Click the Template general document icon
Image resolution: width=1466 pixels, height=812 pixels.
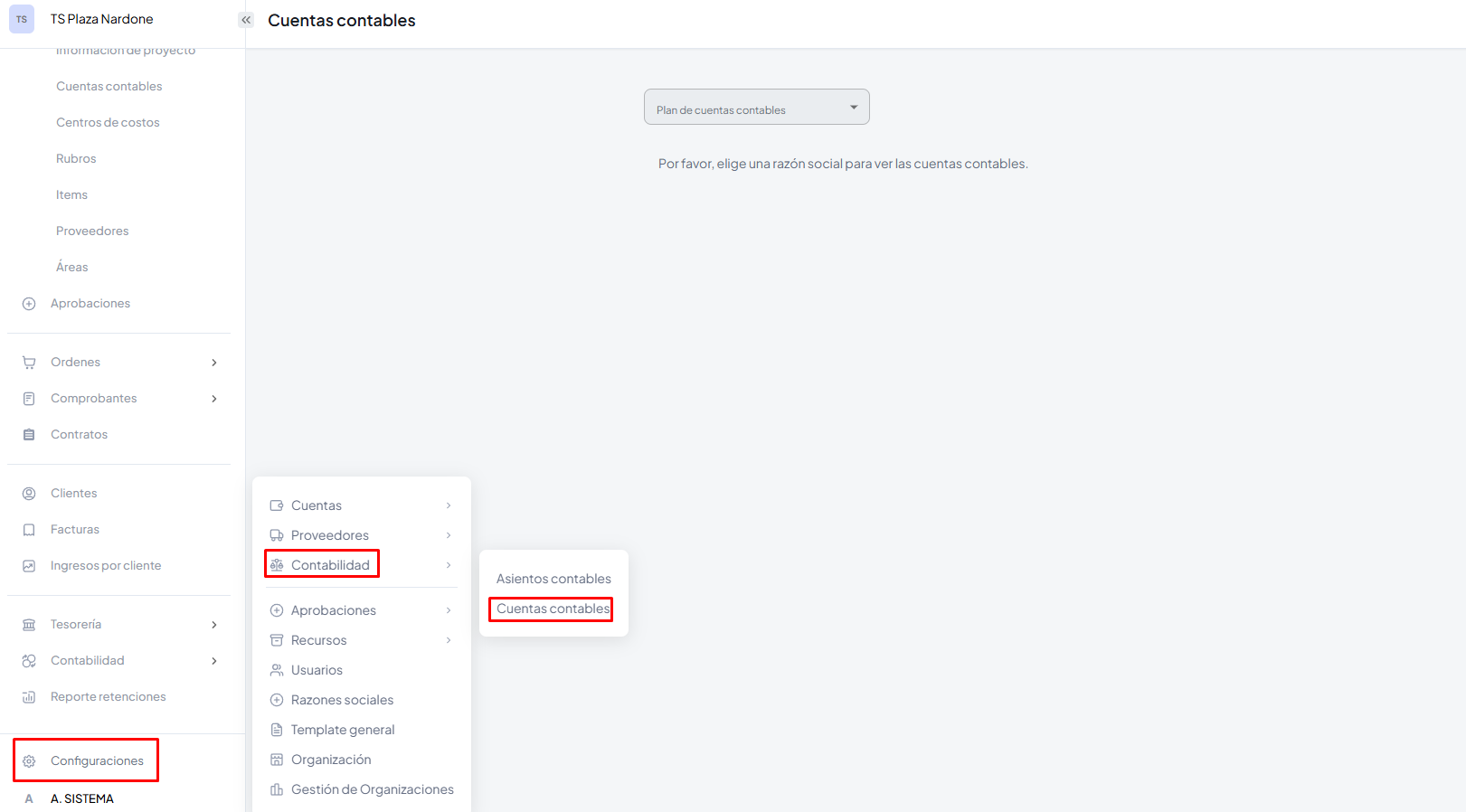277,730
